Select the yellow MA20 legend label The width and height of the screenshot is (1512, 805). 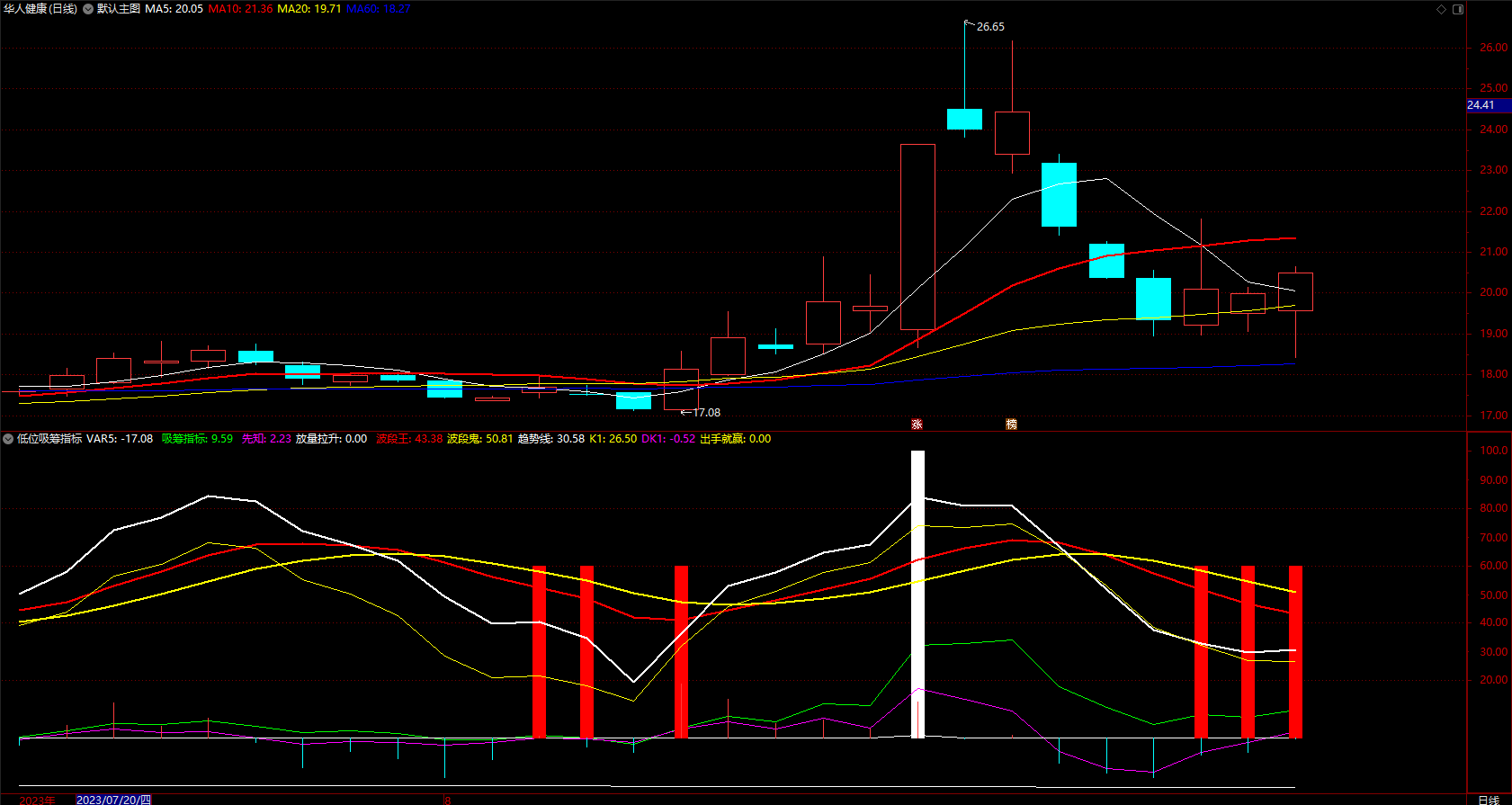pyautogui.click(x=309, y=9)
